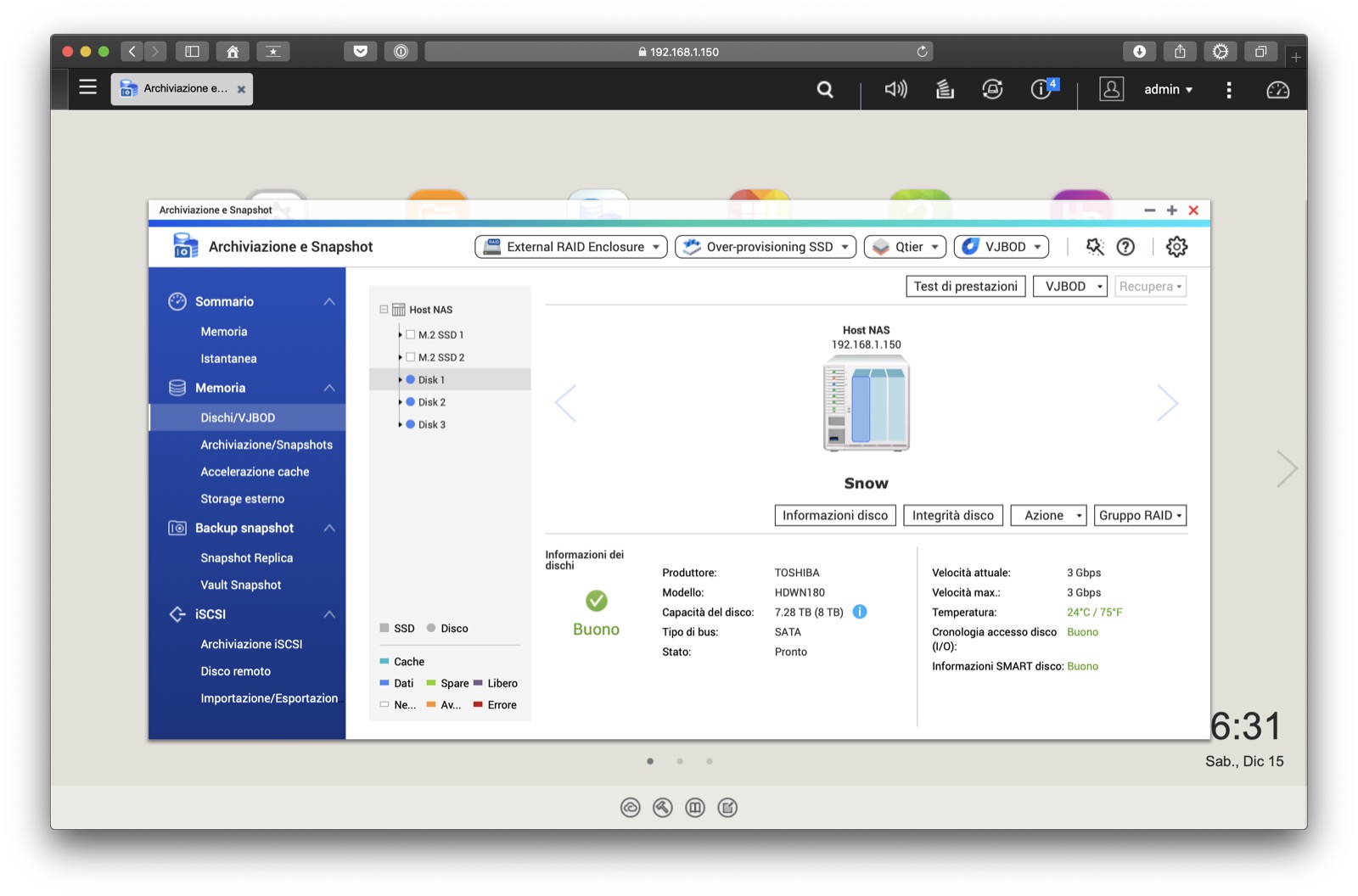Click the disk capacity info icon
Image resolution: width=1358 pixels, height=896 pixels.
[860, 612]
